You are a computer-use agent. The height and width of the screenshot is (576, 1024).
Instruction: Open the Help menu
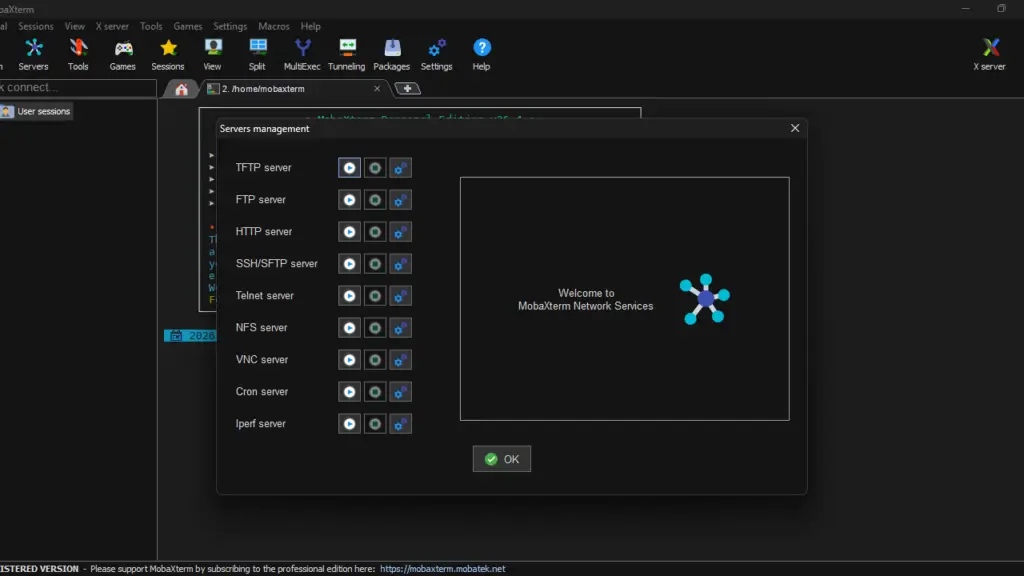[x=311, y=26]
